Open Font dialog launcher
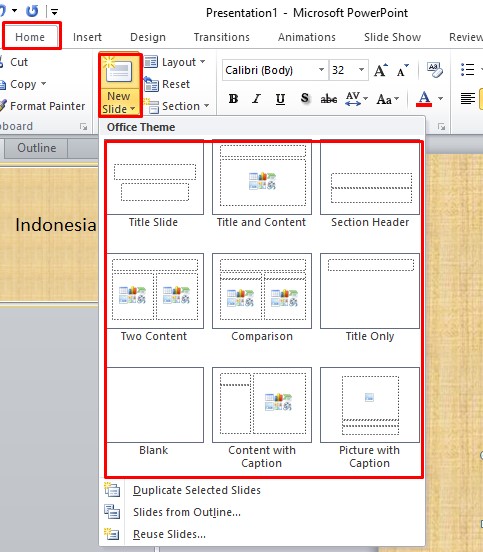This screenshot has height=552, width=483. pos(441,126)
